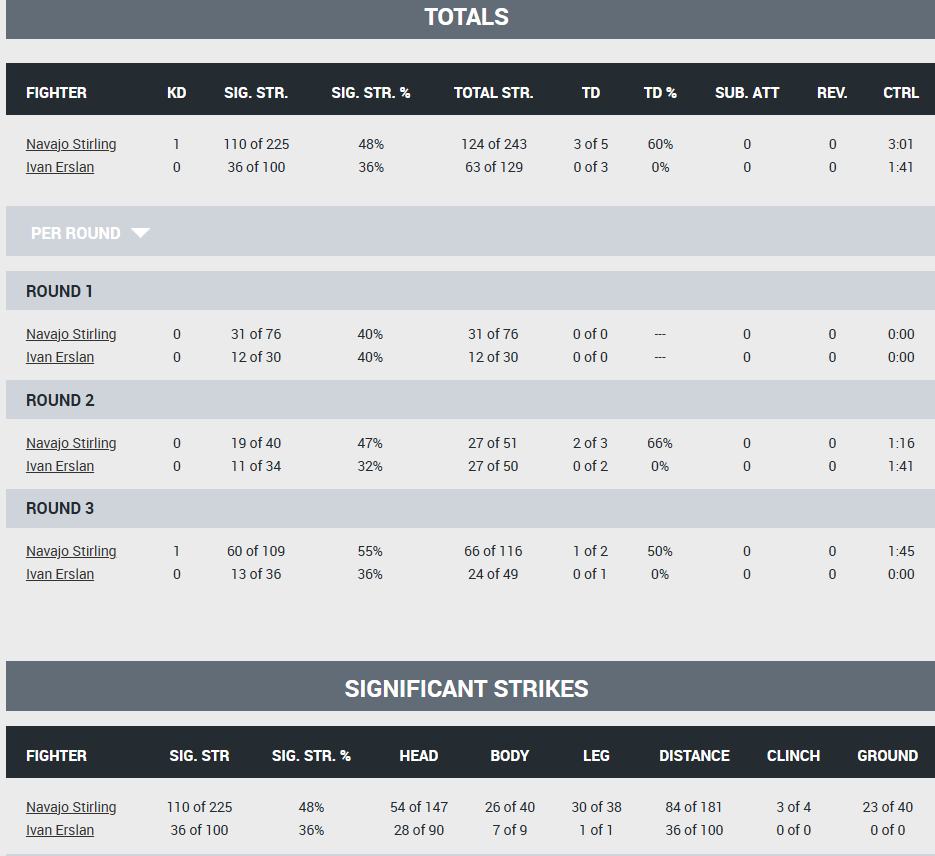The width and height of the screenshot is (935, 856).
Task: Open Ivan Erslan link under Round 2
Action: pyautogui.click(x=60, y=467)
